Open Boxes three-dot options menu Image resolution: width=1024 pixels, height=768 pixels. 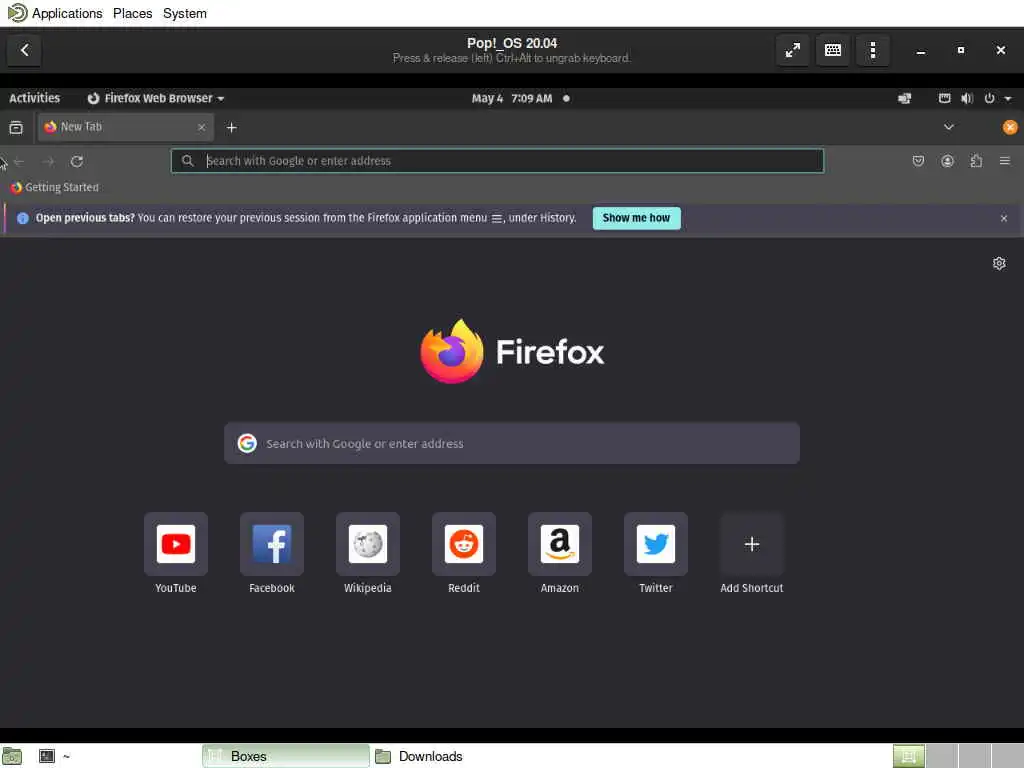pos(873,50)
